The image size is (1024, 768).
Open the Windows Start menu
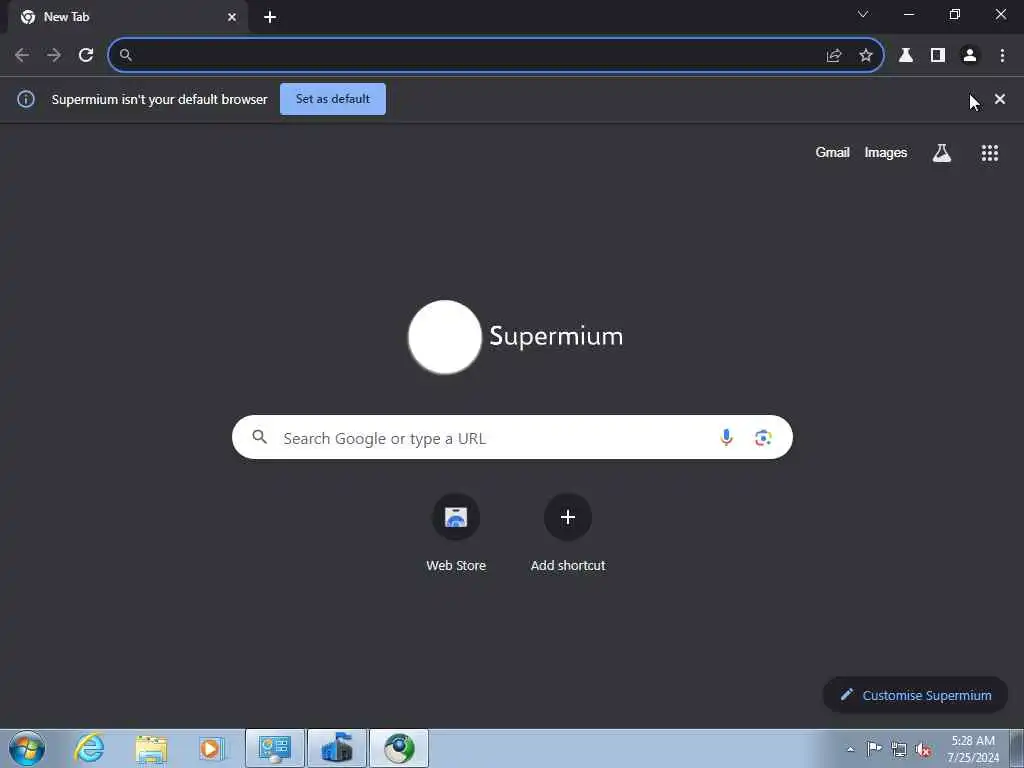pos(27,748)
